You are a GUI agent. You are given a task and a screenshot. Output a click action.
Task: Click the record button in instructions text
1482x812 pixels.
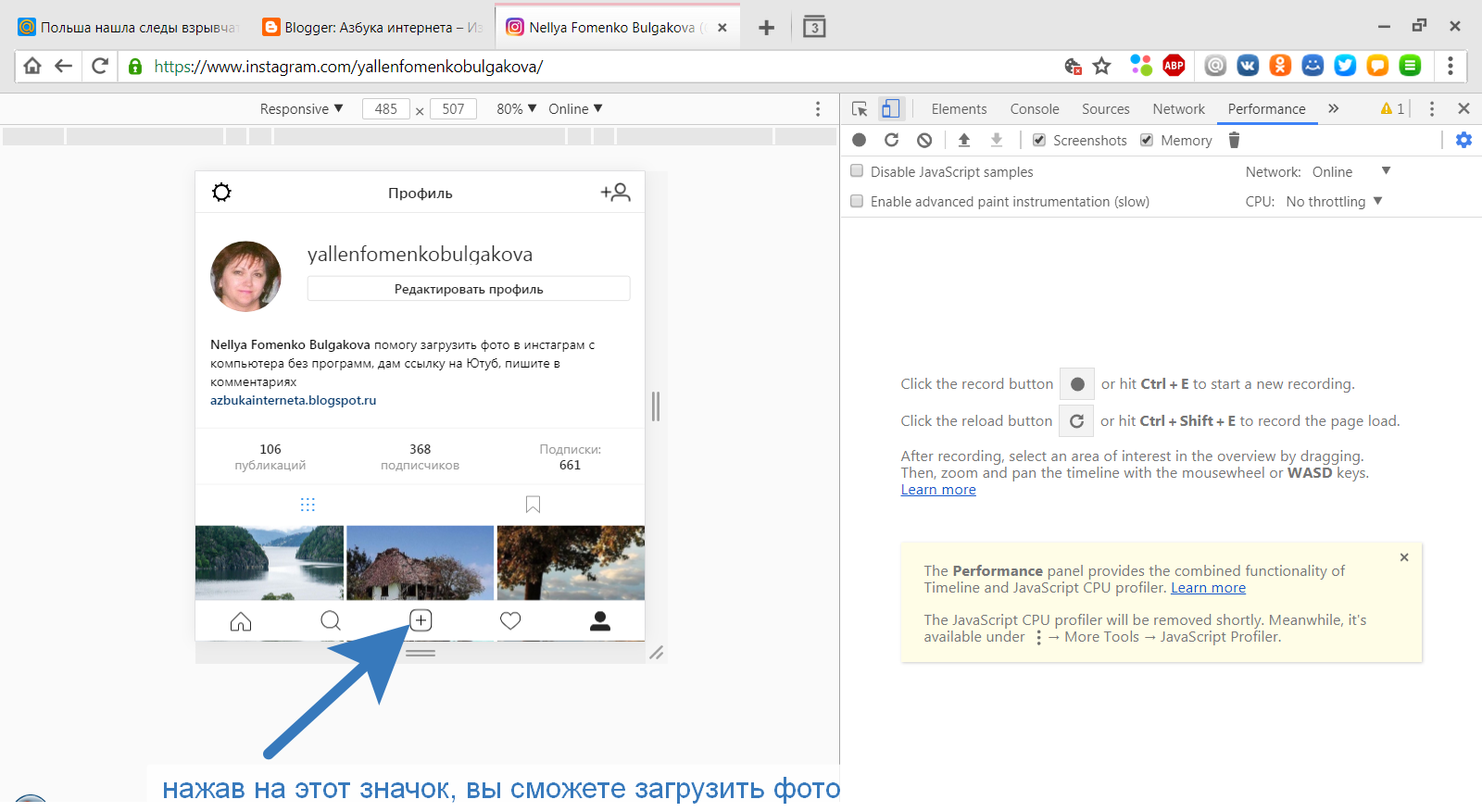pyautogui.click(x=1077, y=384)
